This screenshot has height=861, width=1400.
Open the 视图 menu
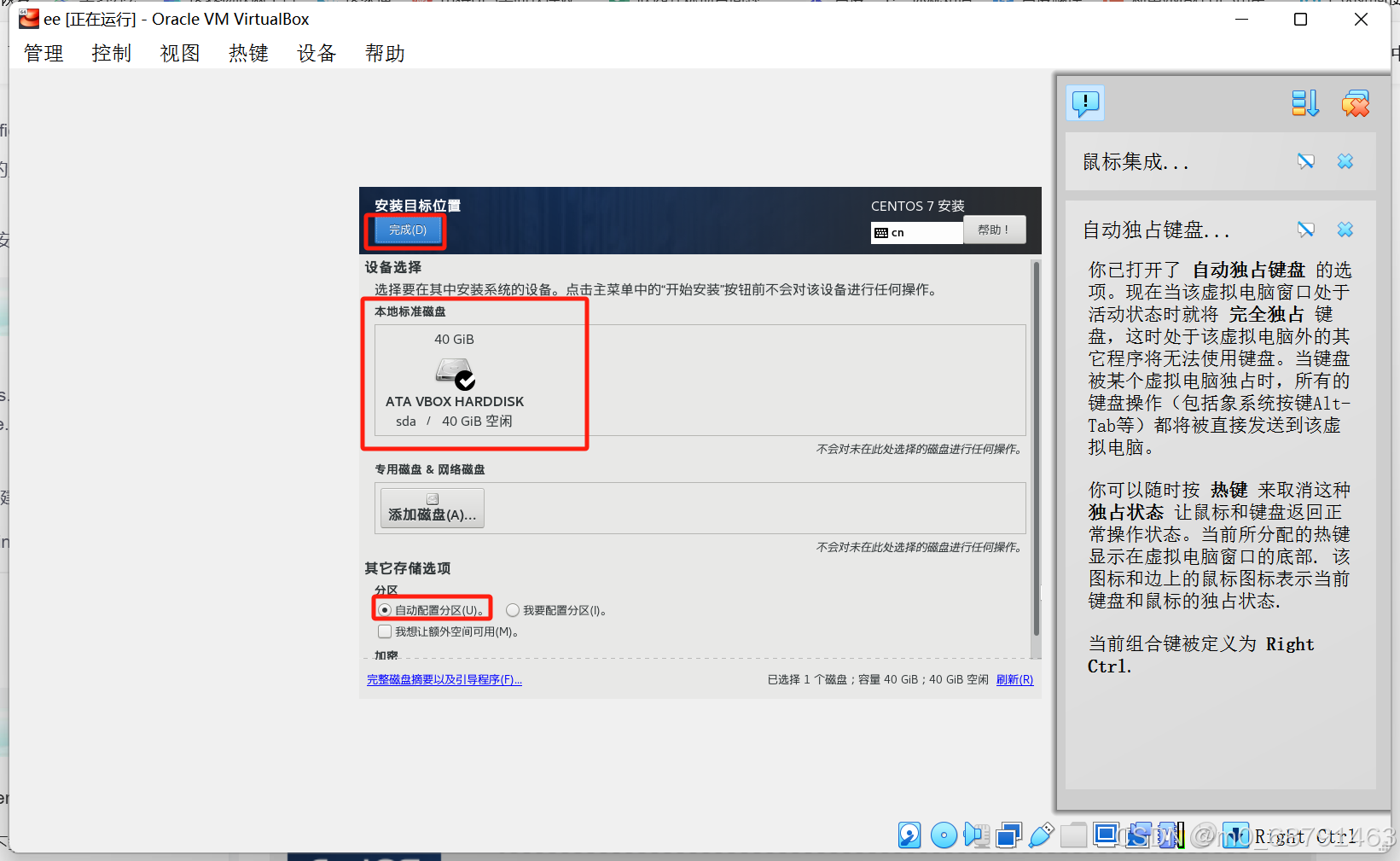pos(180,53)
